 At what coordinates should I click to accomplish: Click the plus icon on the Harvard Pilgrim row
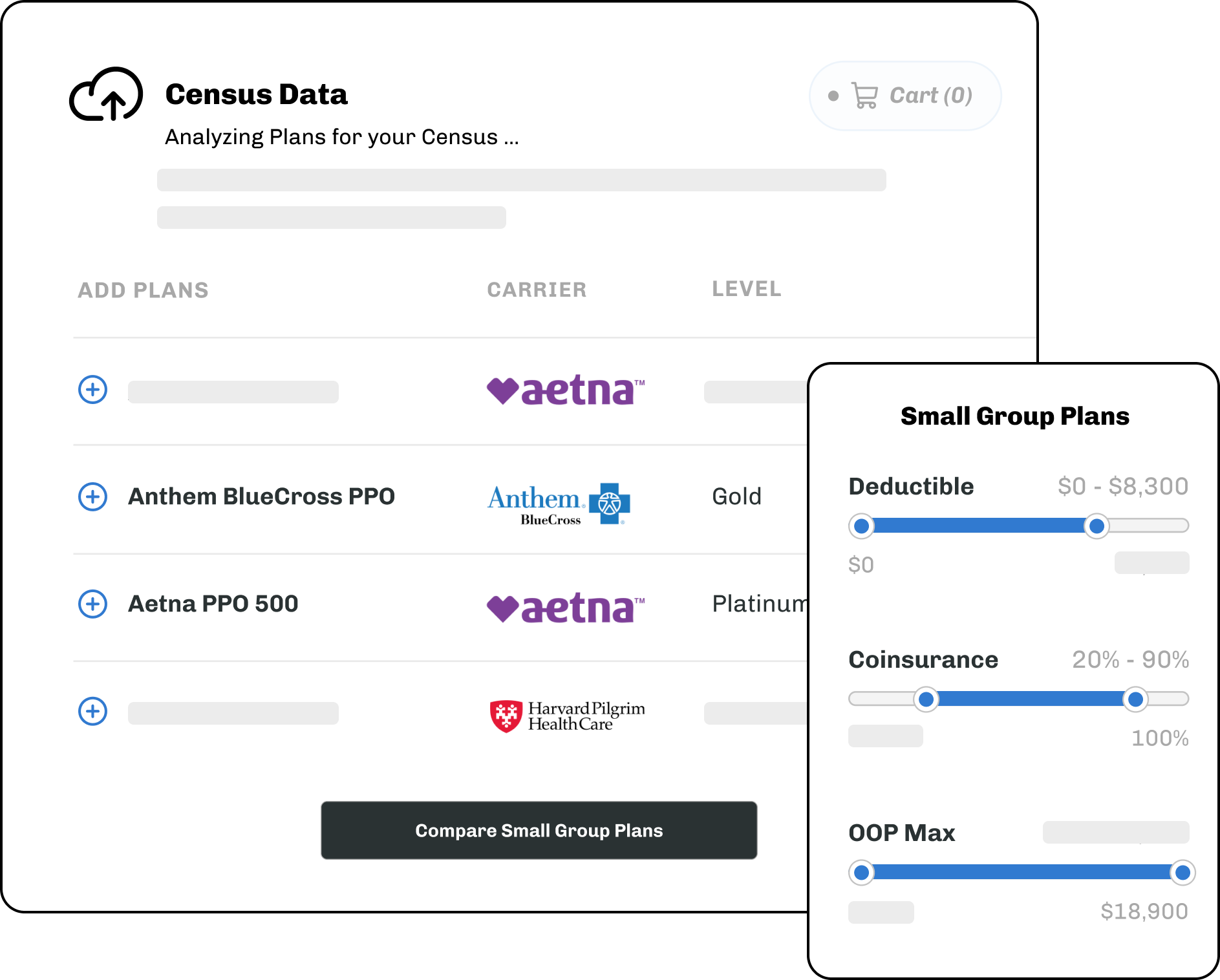pyautogui.click(x=93, y=712)
